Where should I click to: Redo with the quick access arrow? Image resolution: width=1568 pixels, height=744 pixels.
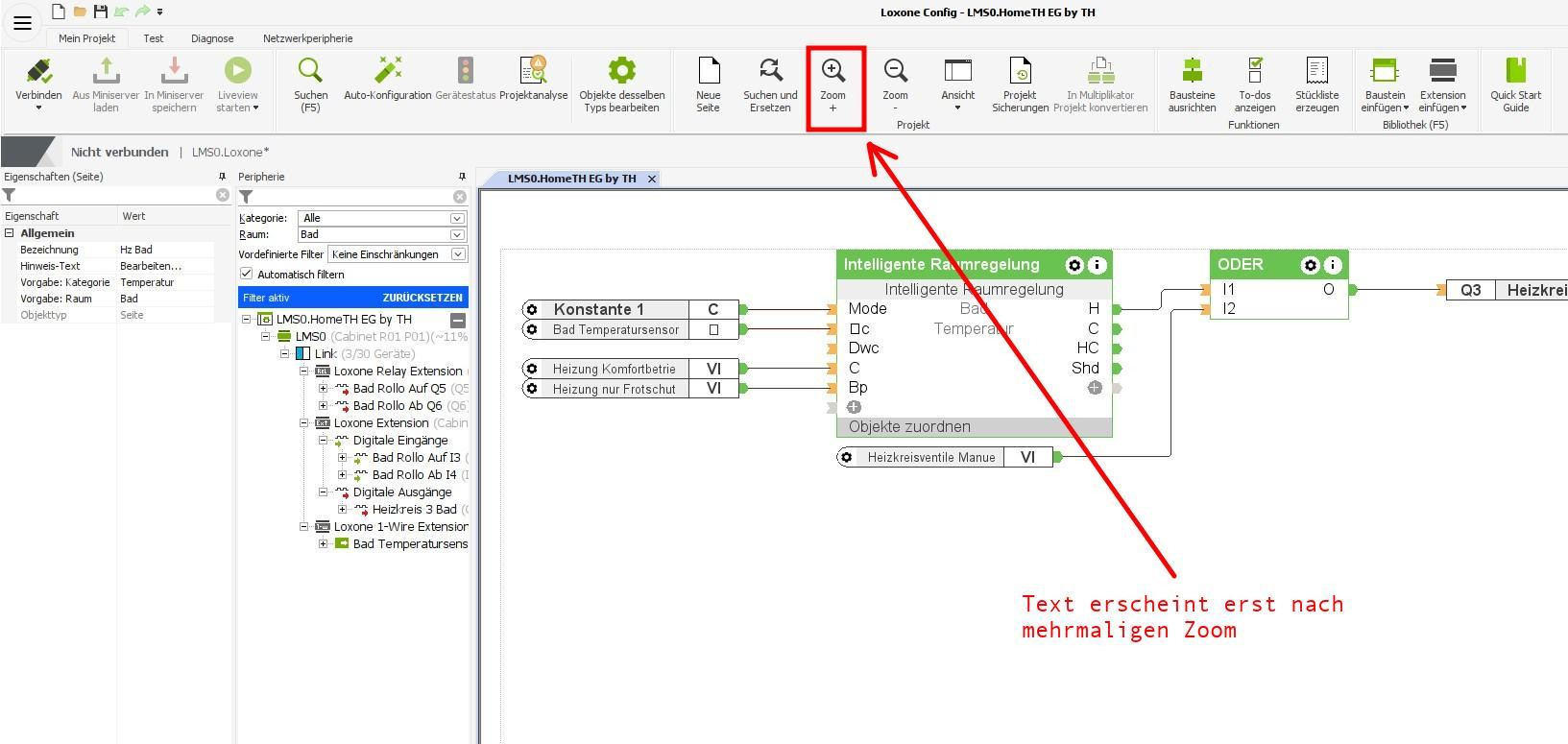[x=142, y=12]
